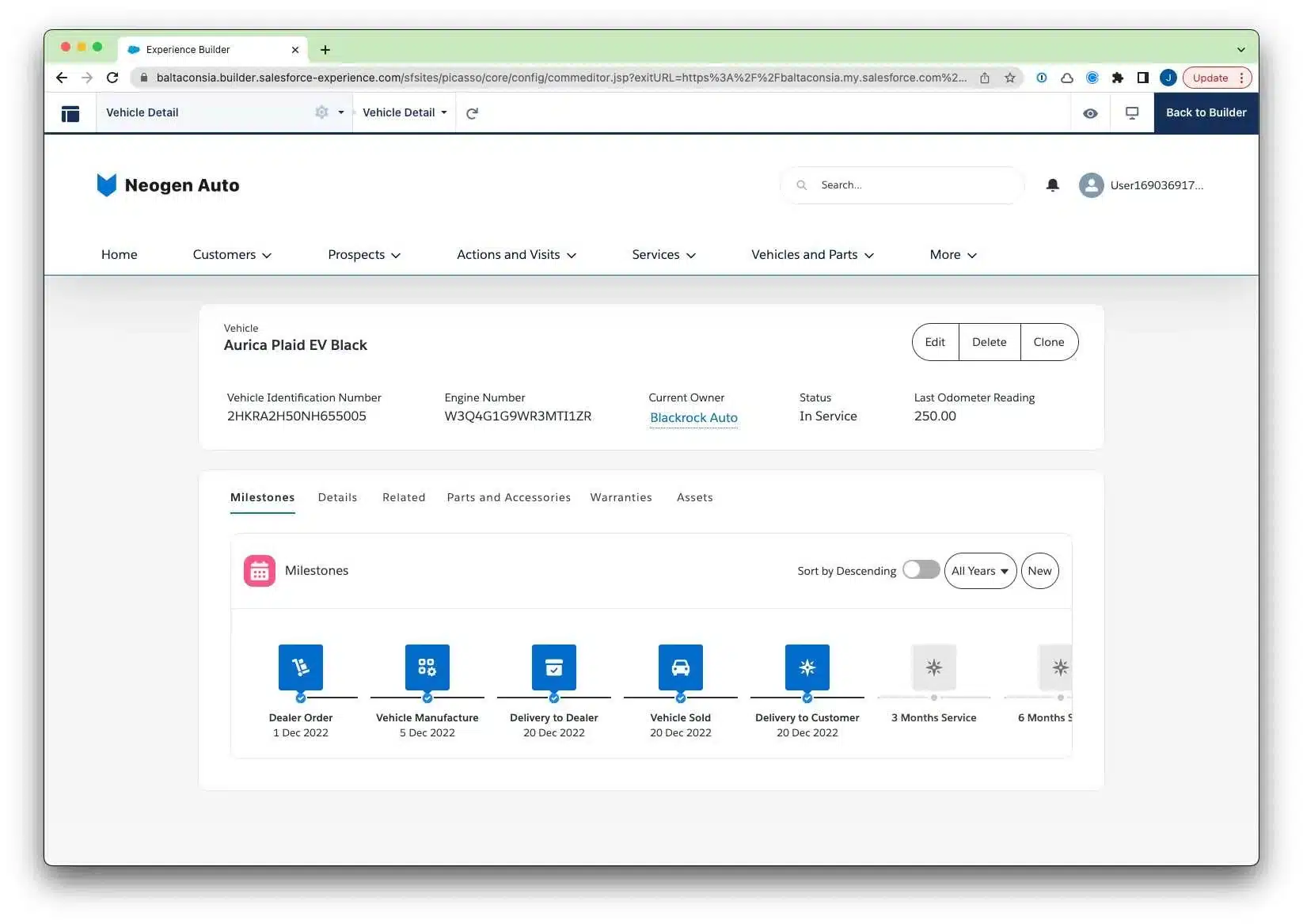Toggle Sort by Descending switch
The image size is (1303, 924).
click(921, 570)
